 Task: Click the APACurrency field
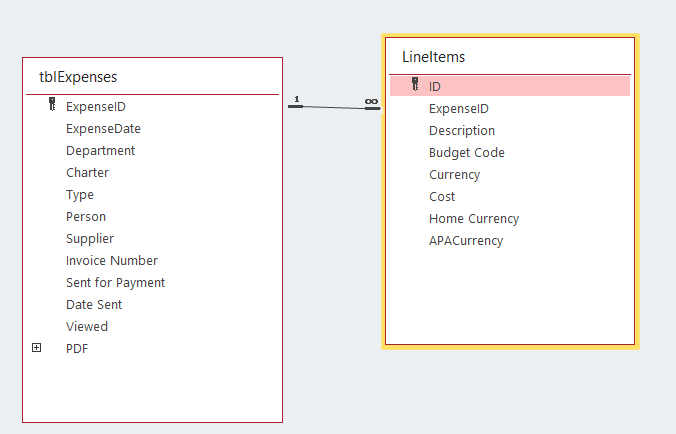click(x=466, y=240)
